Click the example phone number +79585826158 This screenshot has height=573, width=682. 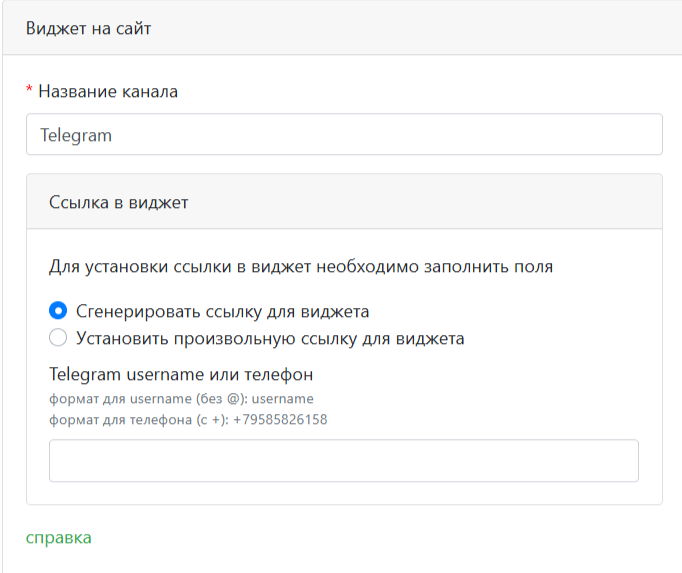click(x=280, y=419)
